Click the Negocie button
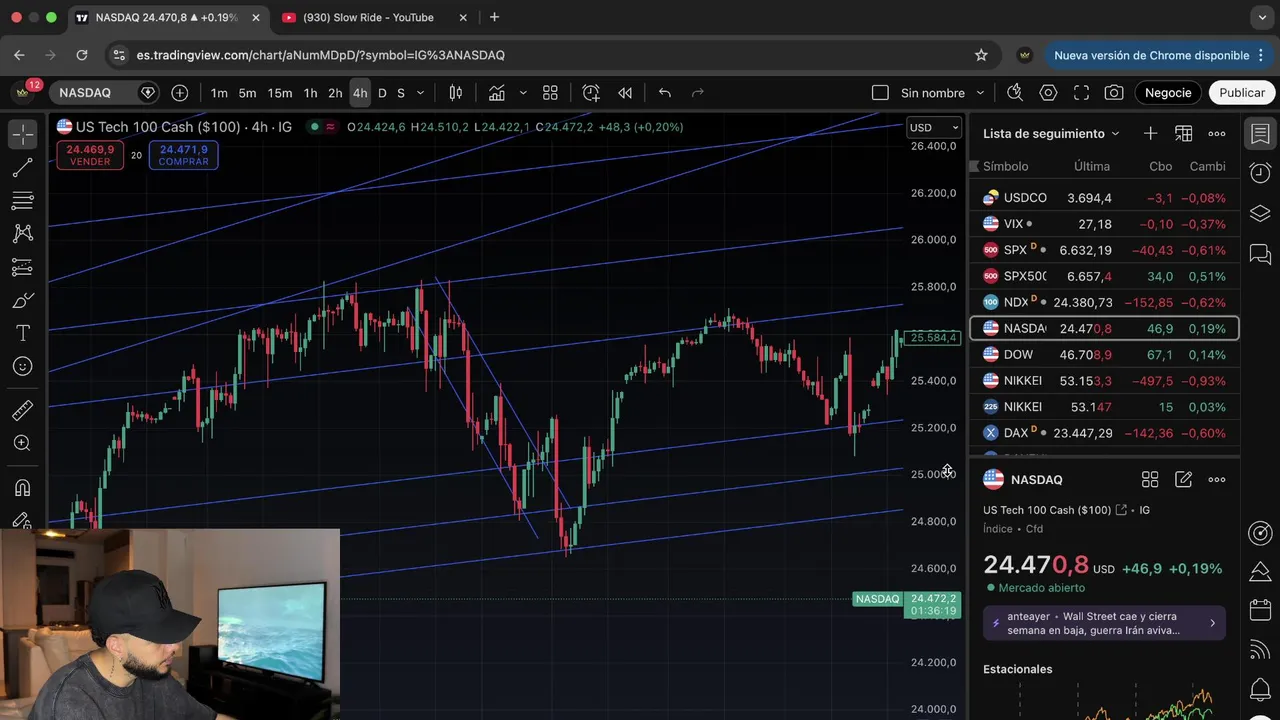Viewport: 1280px width, 720px height. click(x=1168, y=93)
